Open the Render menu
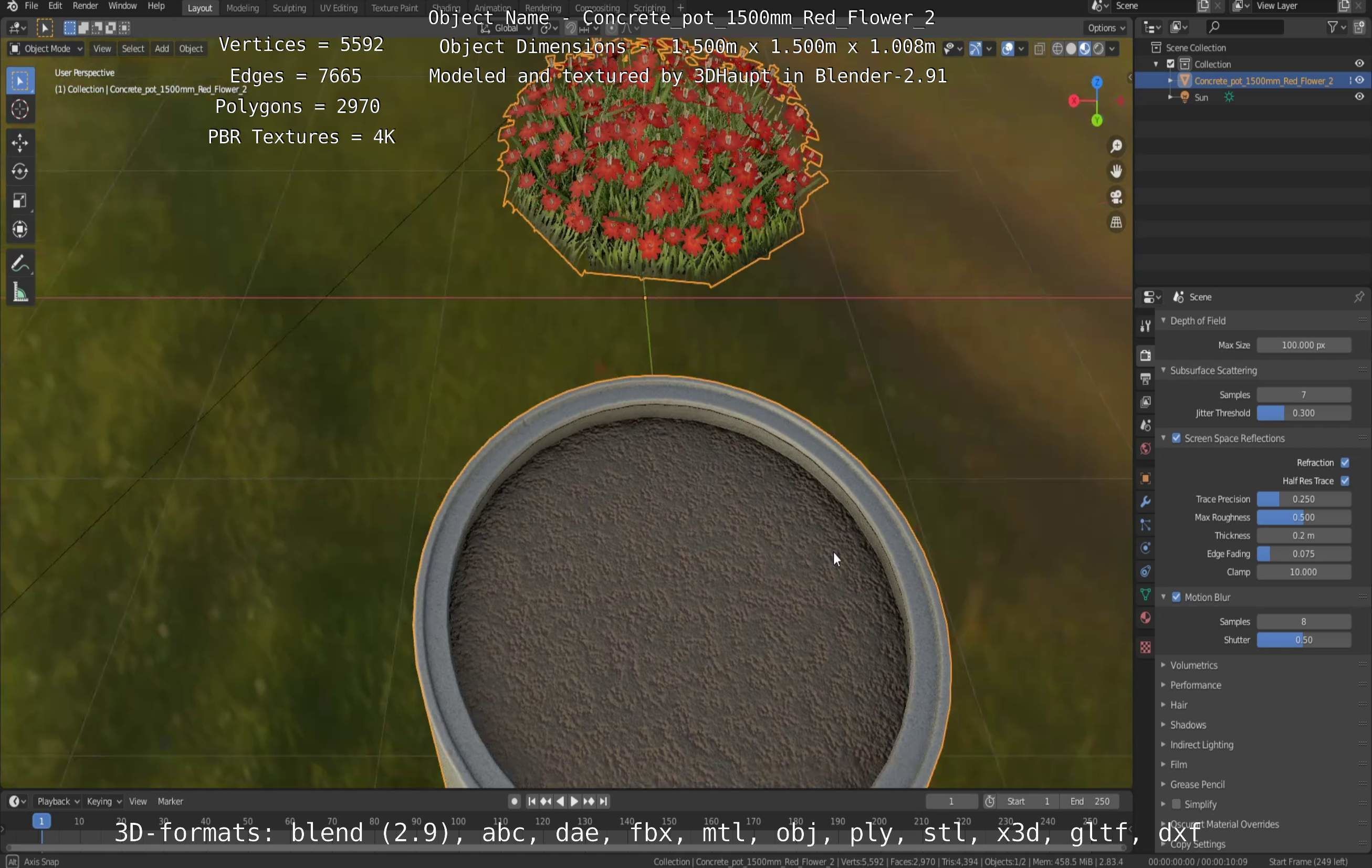The image size is (1372, 868). (x=86, y=6)
